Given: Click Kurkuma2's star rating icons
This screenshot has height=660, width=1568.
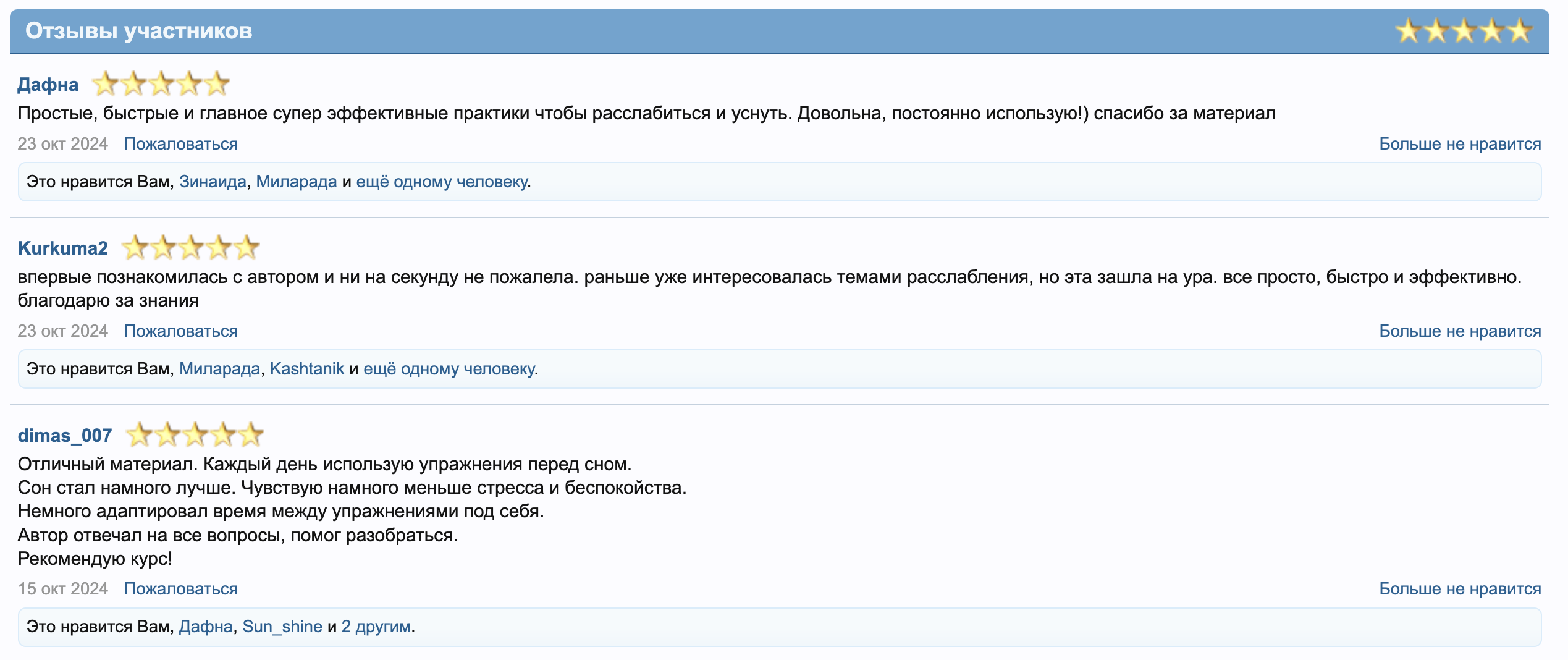Looking at the screenshot, I should [x=190, y=248].
